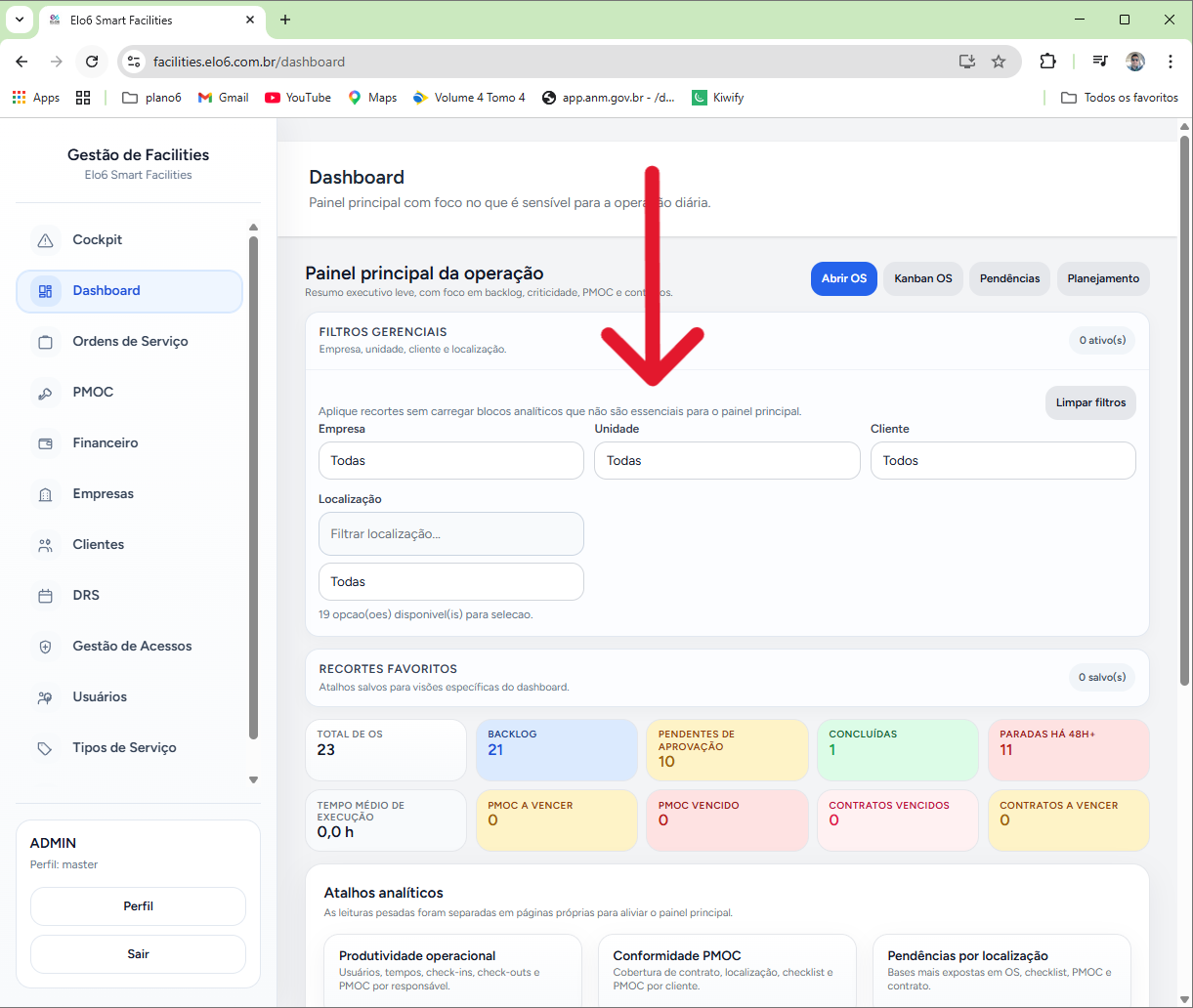This screenshot has width=1193, height=1008.
Task: Click the Ordens de Serviço clipboard icon
Action: pos(45,342)
